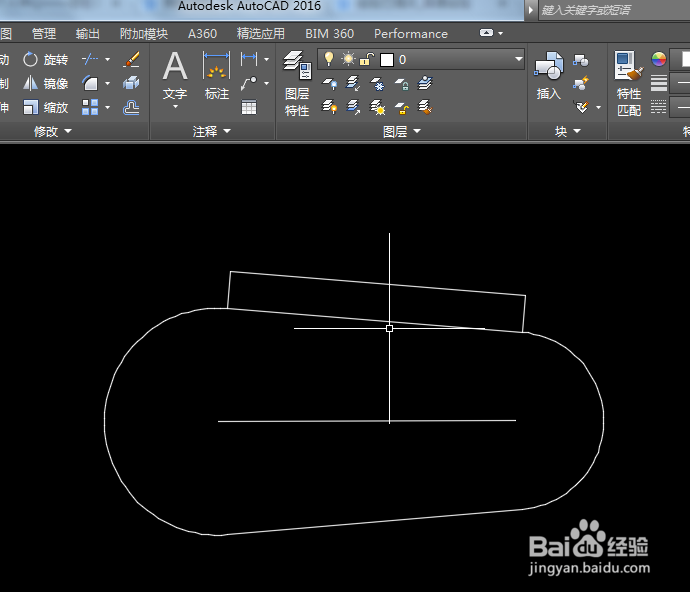Activate the Trim tool icon
The width and height of the screenshot is (690, 592).
coord(91,59)
